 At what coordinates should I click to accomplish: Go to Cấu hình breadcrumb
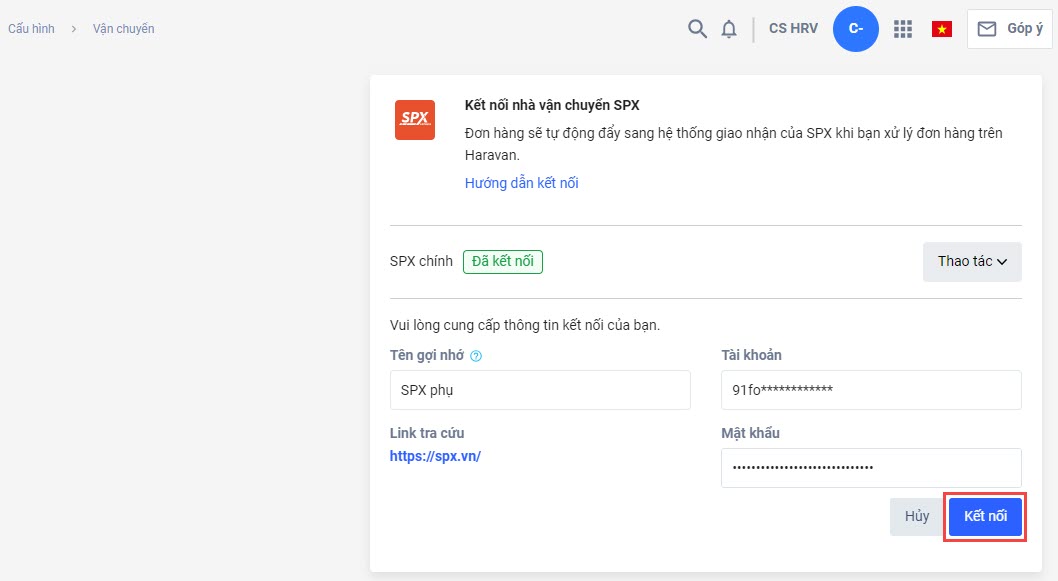(31, 29)
